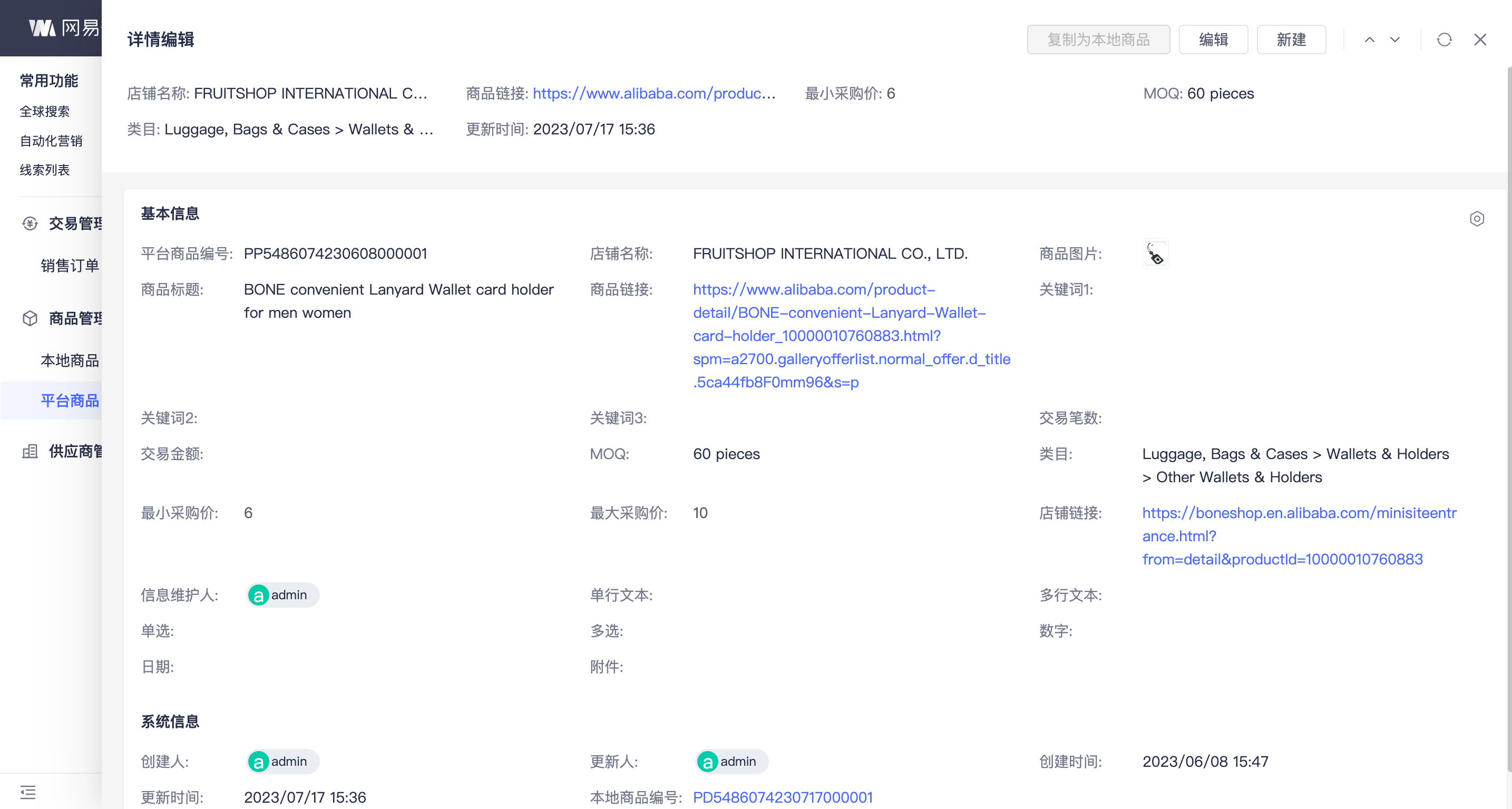
Task: Click the 基本信息 section heading
Action: pyautogui.click(x=170, y=213)
